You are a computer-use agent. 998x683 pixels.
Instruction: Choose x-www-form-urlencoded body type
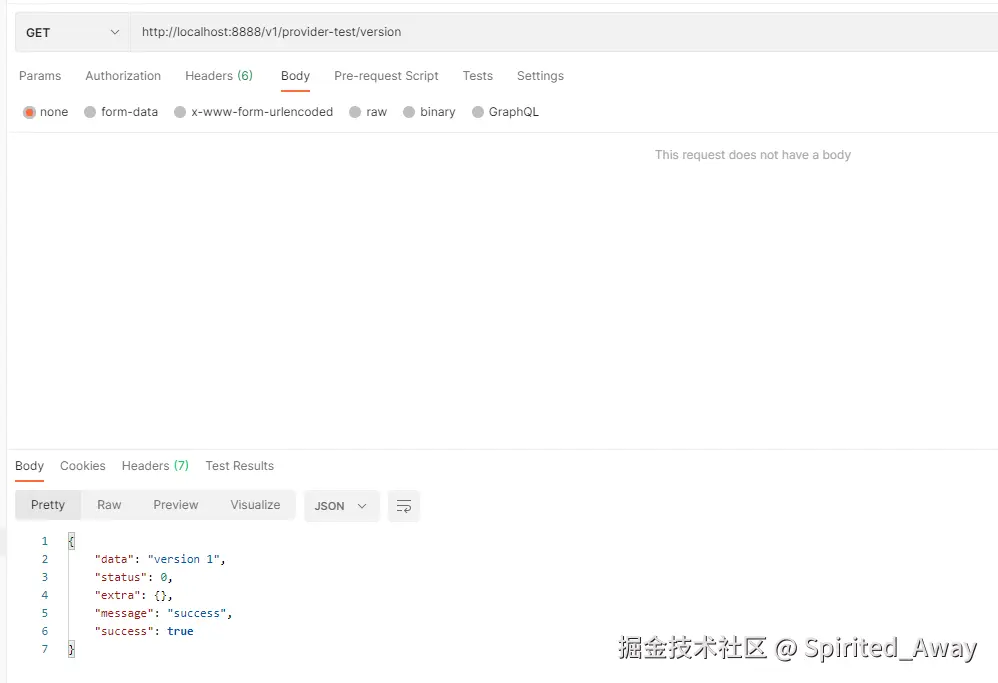[180, 112]
